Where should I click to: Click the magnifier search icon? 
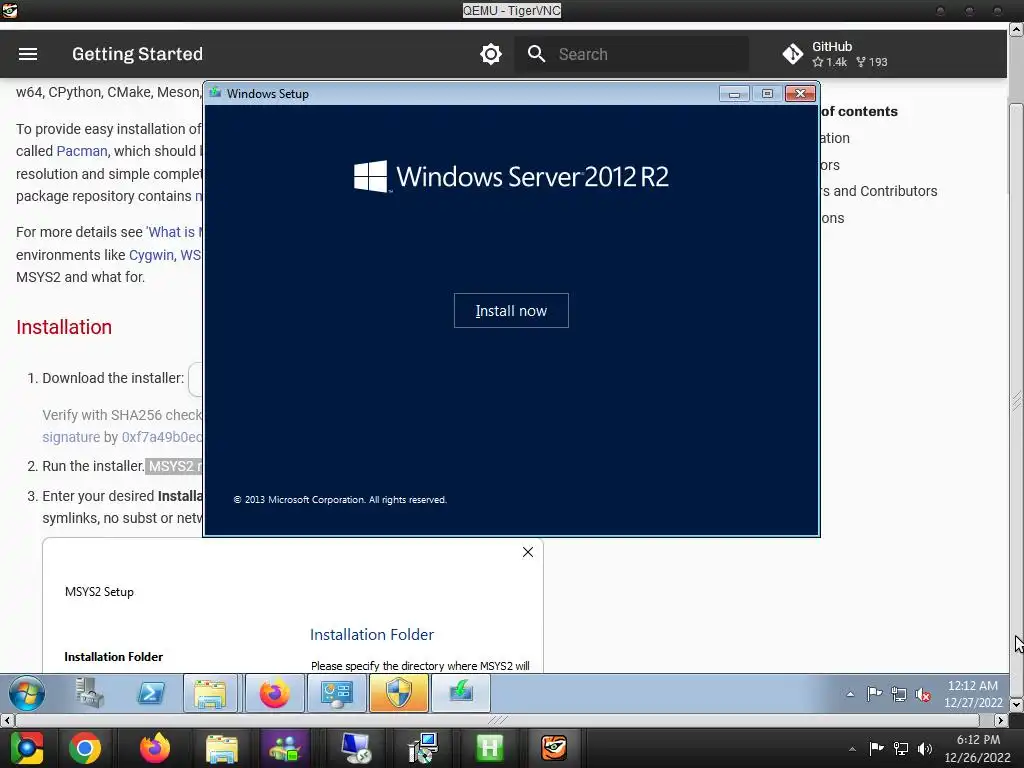(x=536, y=54)
